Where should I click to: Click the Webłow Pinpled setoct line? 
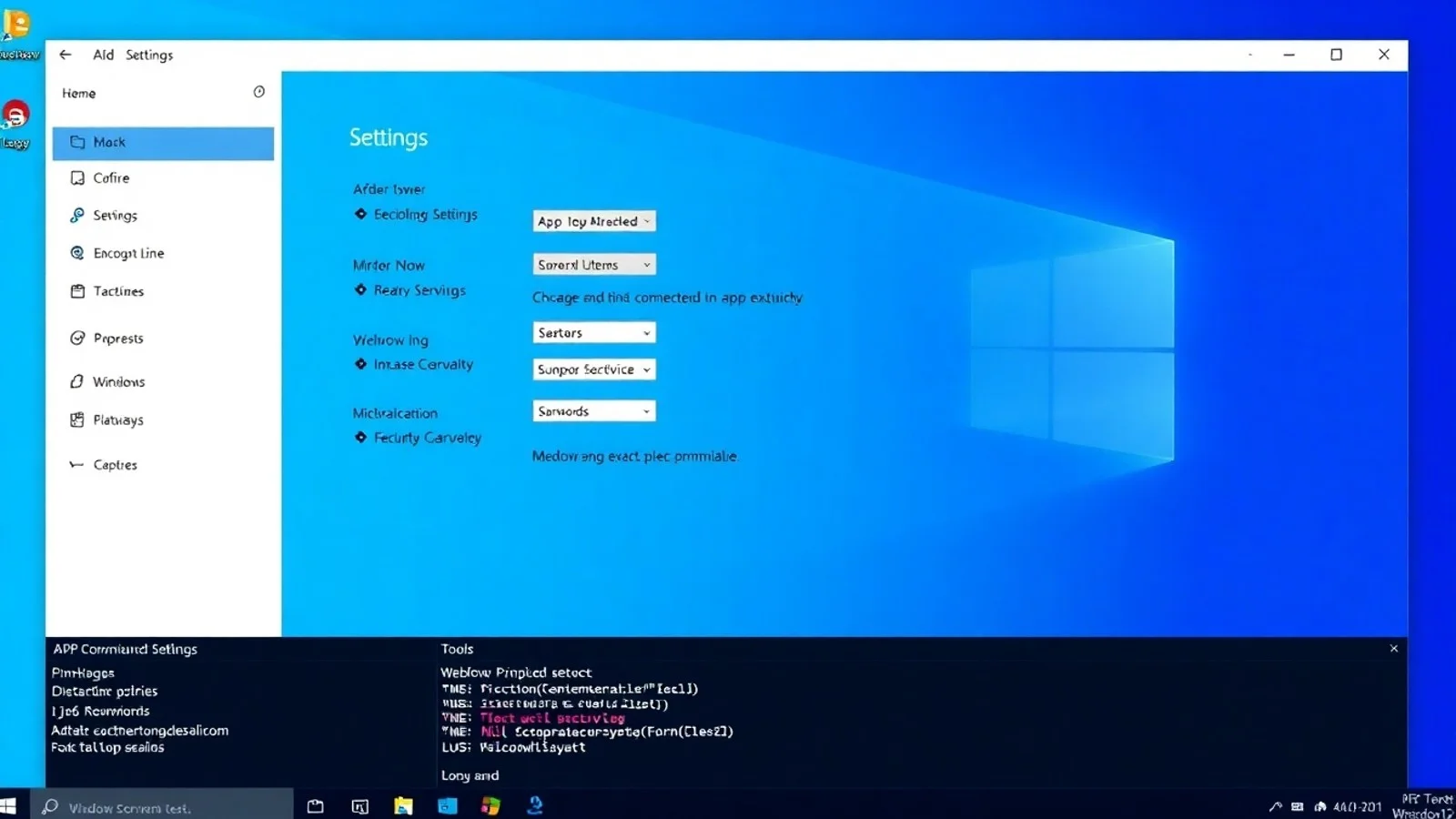516,672
